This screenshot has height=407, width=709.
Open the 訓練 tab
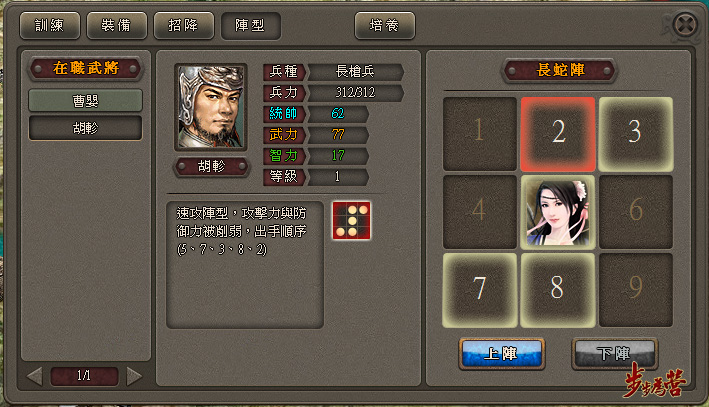click(50, 25)
